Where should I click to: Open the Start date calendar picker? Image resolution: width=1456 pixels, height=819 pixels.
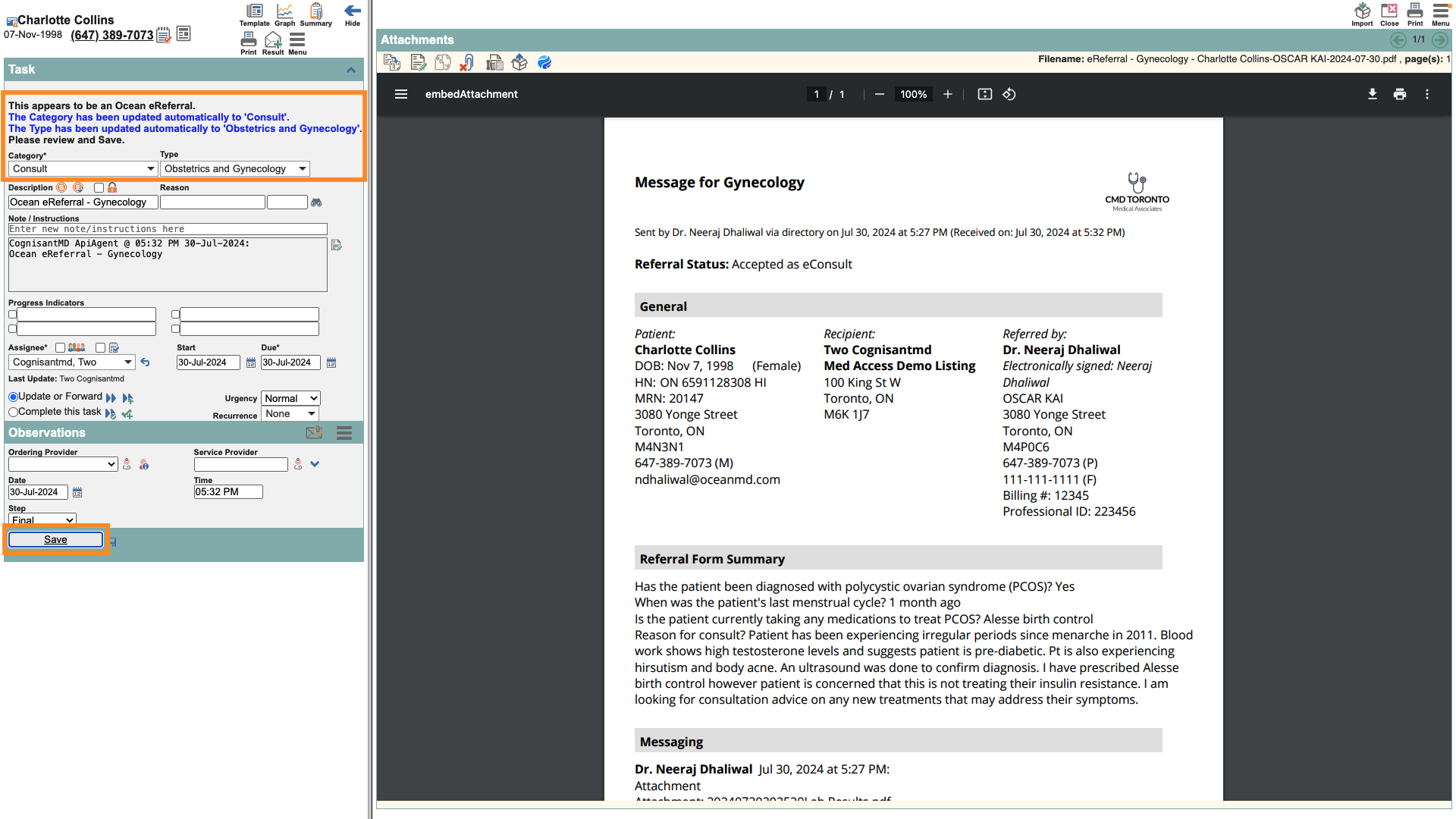pyautogui.click(x=251, y=362)
